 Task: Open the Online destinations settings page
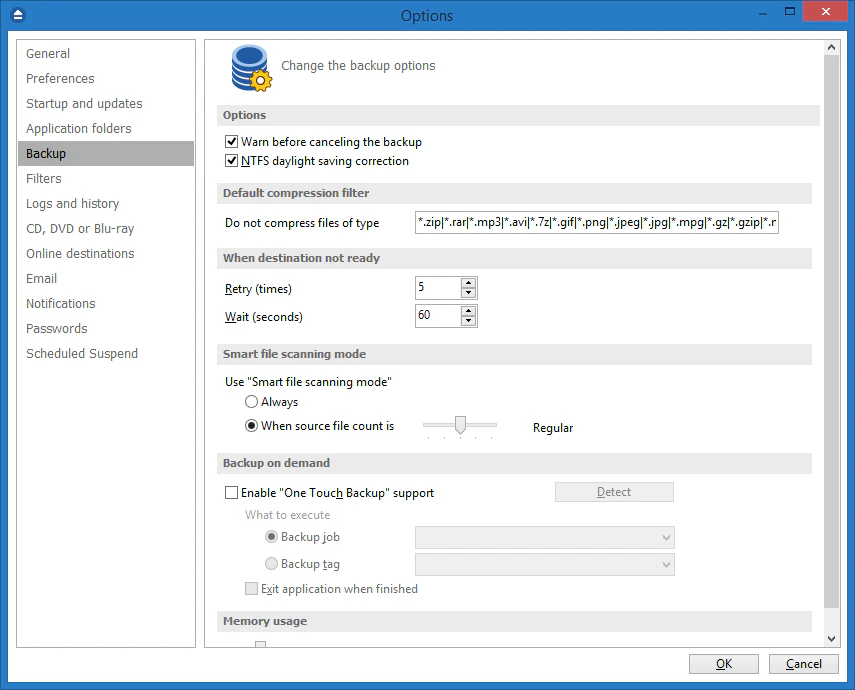[x=80, y=253]
